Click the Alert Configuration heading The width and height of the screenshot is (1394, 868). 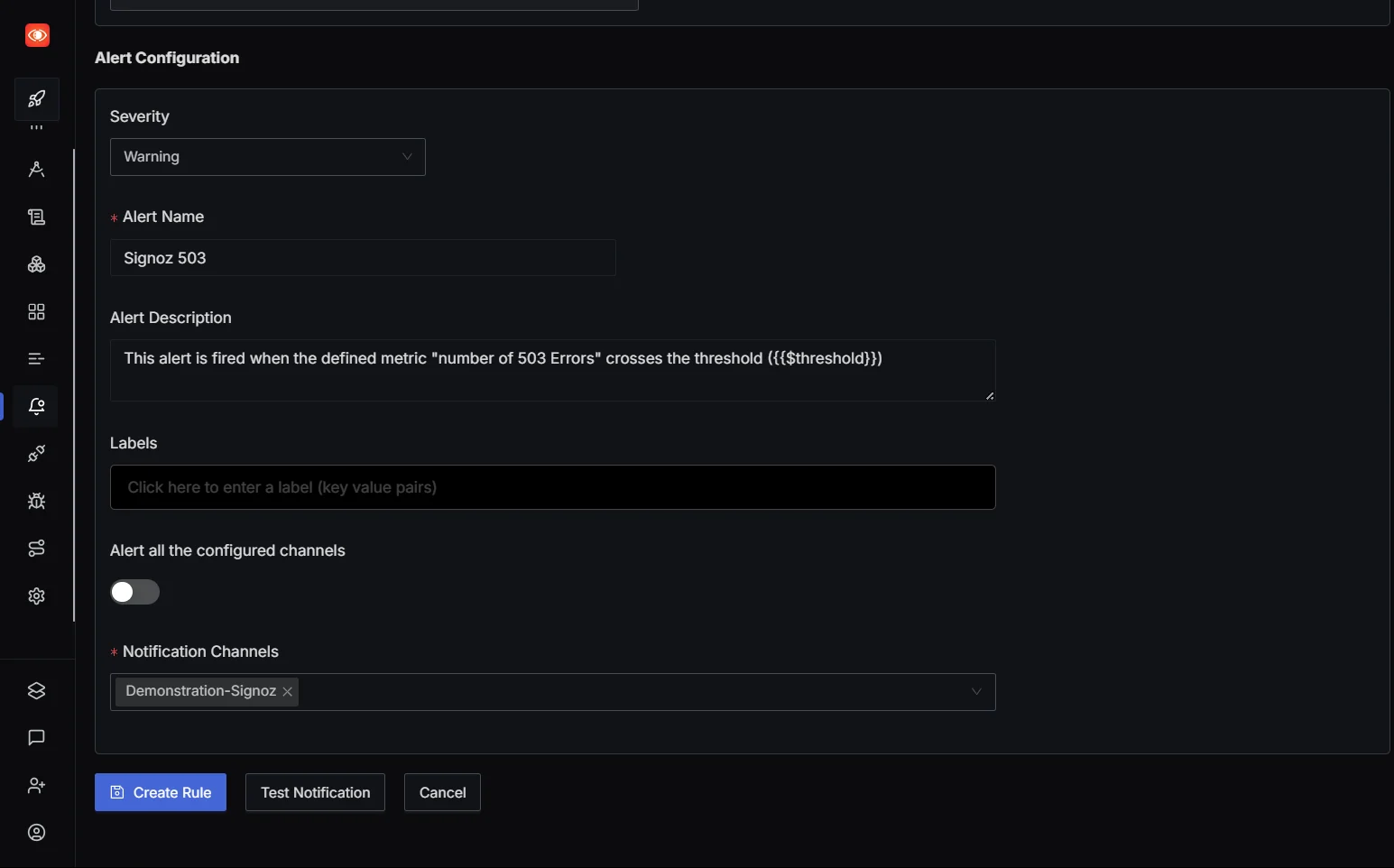point(167,58)
